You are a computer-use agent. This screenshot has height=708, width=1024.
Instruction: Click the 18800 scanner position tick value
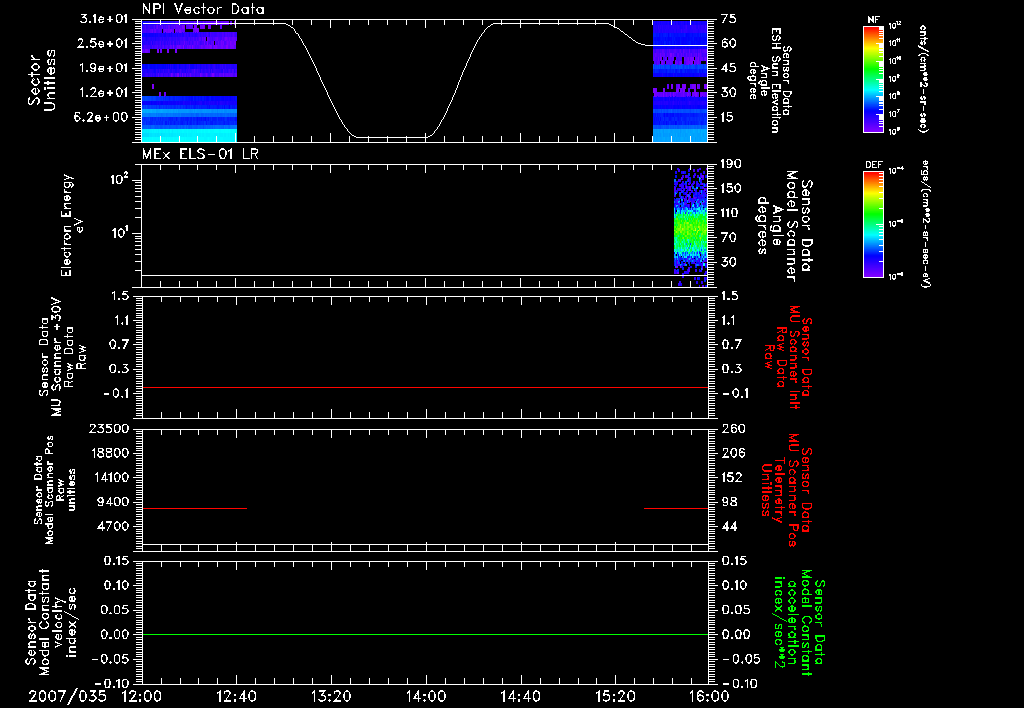[109, 453]
